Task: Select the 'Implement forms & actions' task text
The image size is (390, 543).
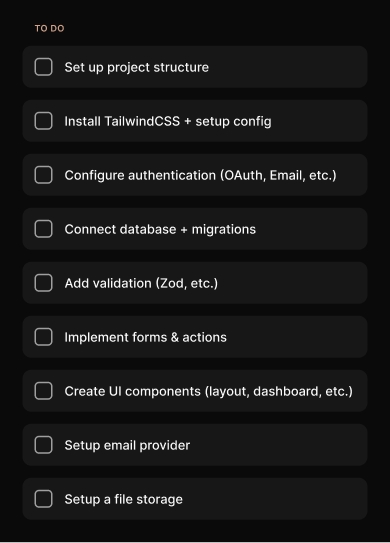Action: point(145,337)
